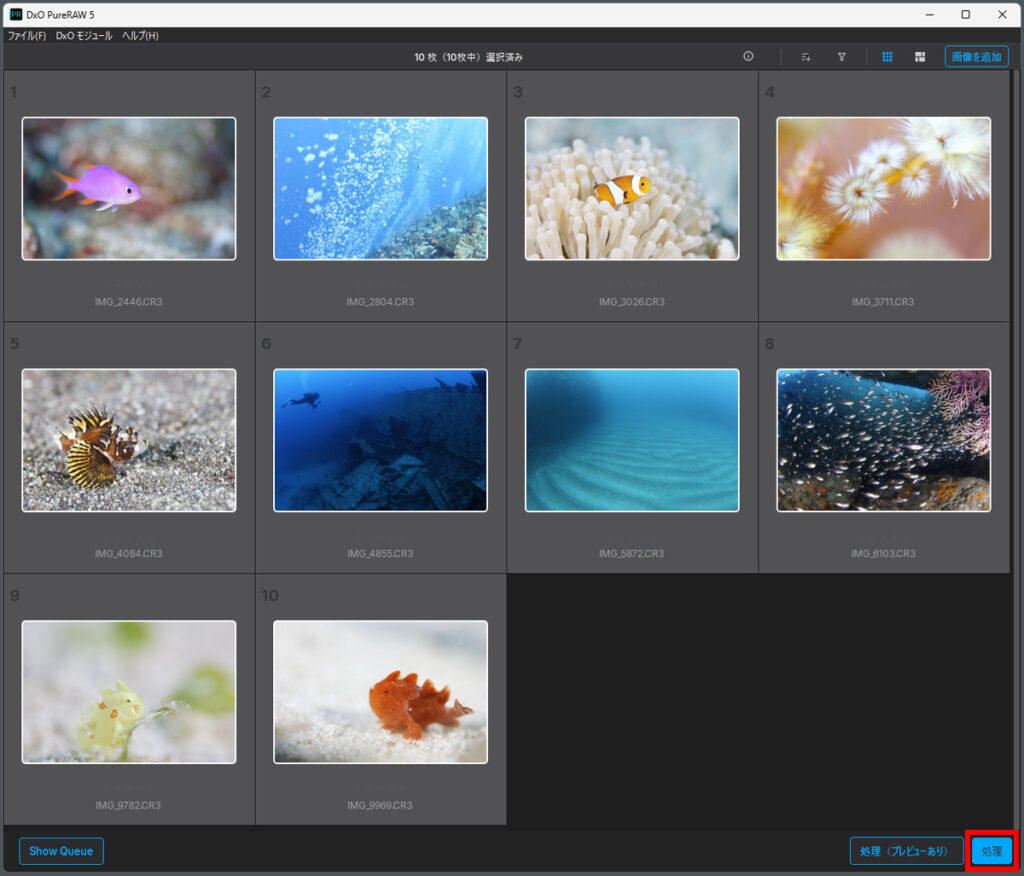The image size is (1024, 876).
Task: Click the file name IMG_9969.CR3
Action: tap(380, 805)
